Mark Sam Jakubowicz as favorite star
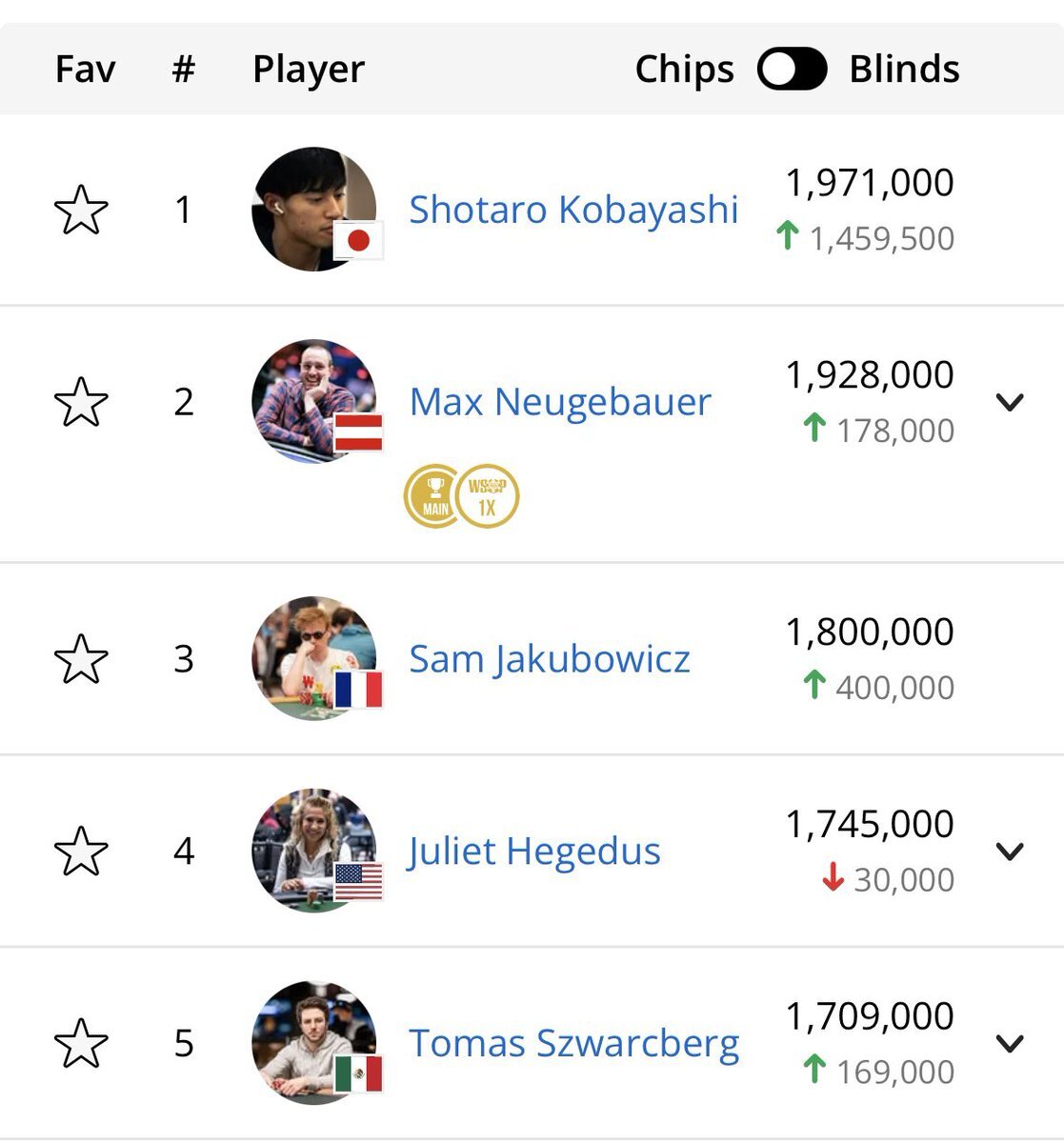The image size is (1064, 1143). click(x=81, y=659)
